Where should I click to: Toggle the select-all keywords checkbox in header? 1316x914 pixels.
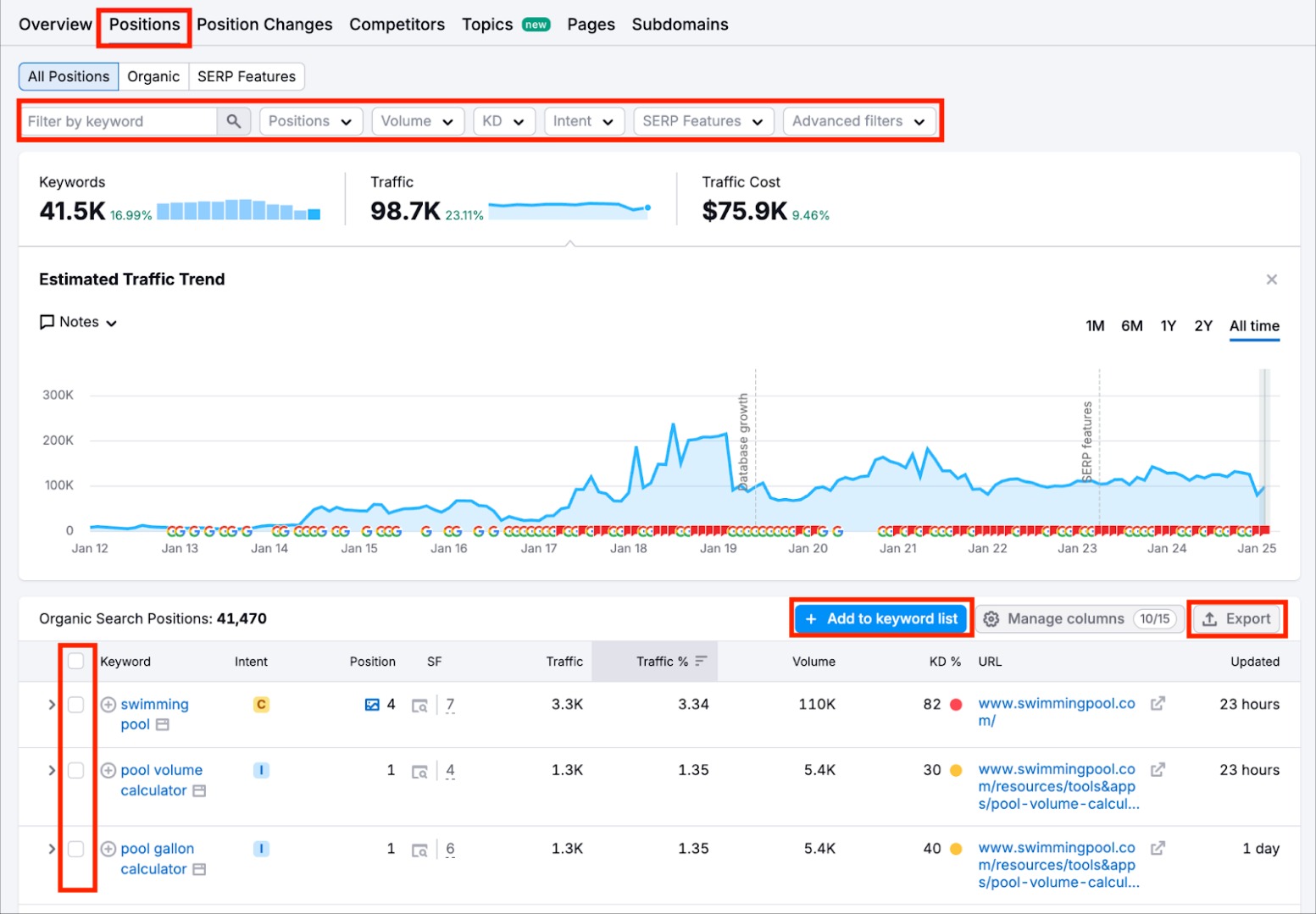(x=75, y=661)
